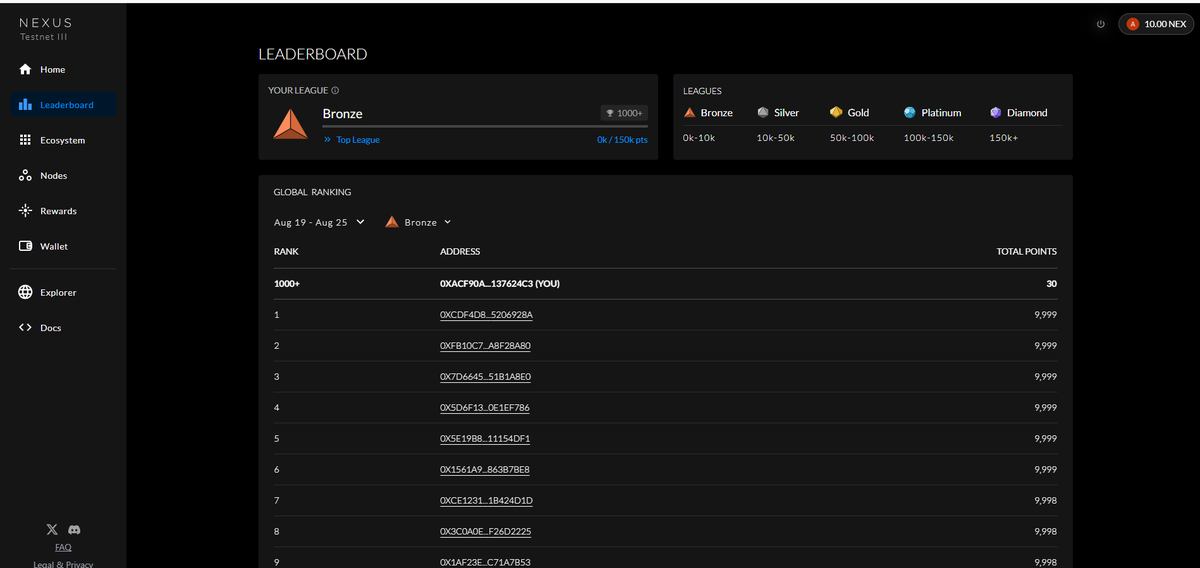The width and height of the screenshot is (1200, 568).
Task: Open the FAQ link
Action: [x=63, y=547]
